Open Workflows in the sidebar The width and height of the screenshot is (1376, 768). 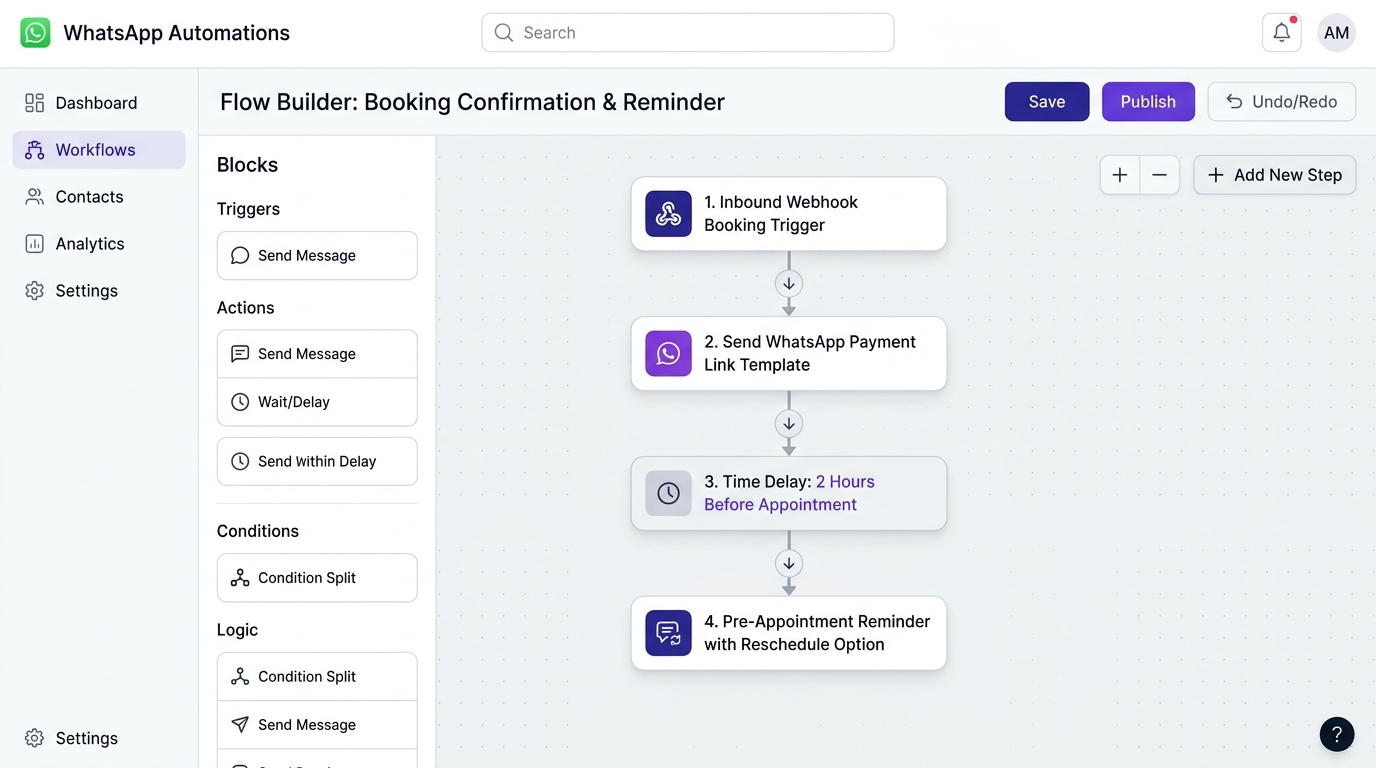click(x=99, y=150)
